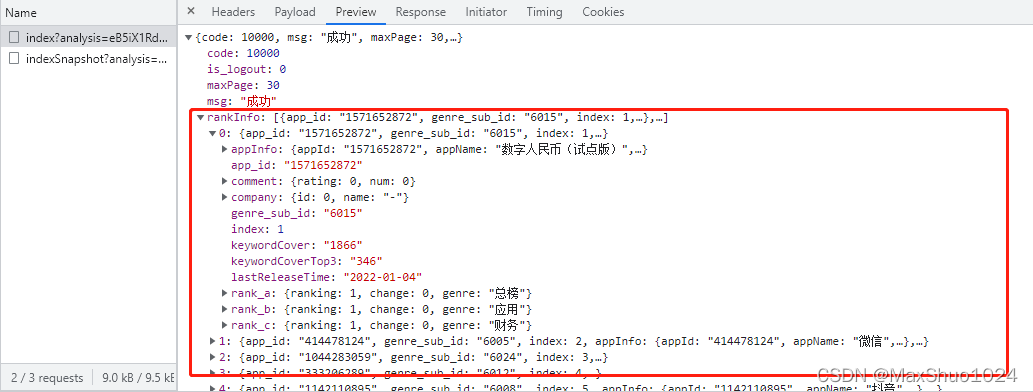Expand rankInfo item 2 with app_id 1044283059
1033x392 pixels.
coord(213,357)
